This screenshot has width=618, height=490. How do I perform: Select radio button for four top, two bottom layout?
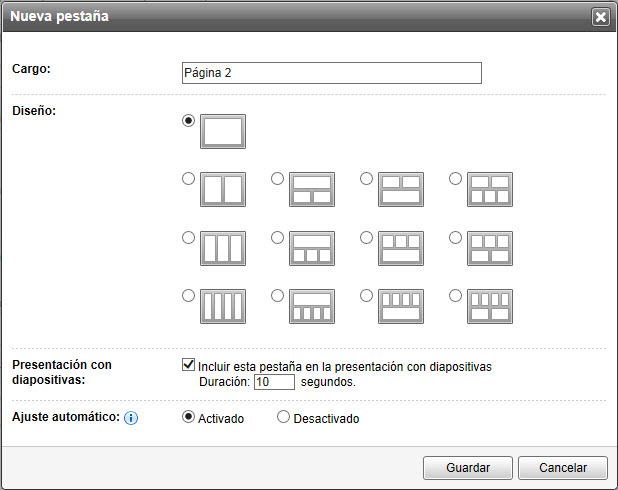click(456, 296)
